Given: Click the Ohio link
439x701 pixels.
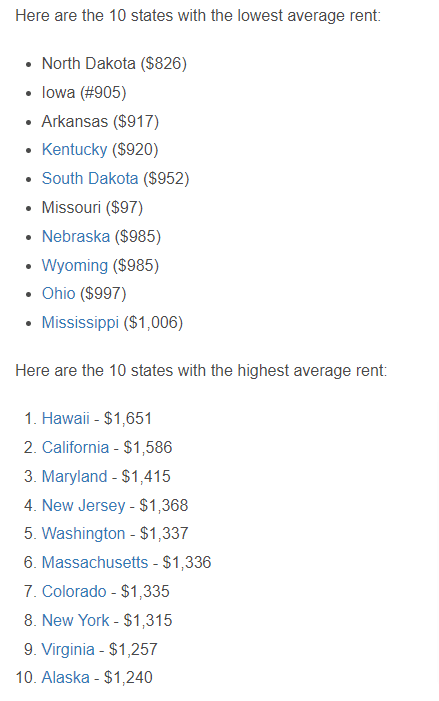Looking at the screenshot, I should [59, 294].
